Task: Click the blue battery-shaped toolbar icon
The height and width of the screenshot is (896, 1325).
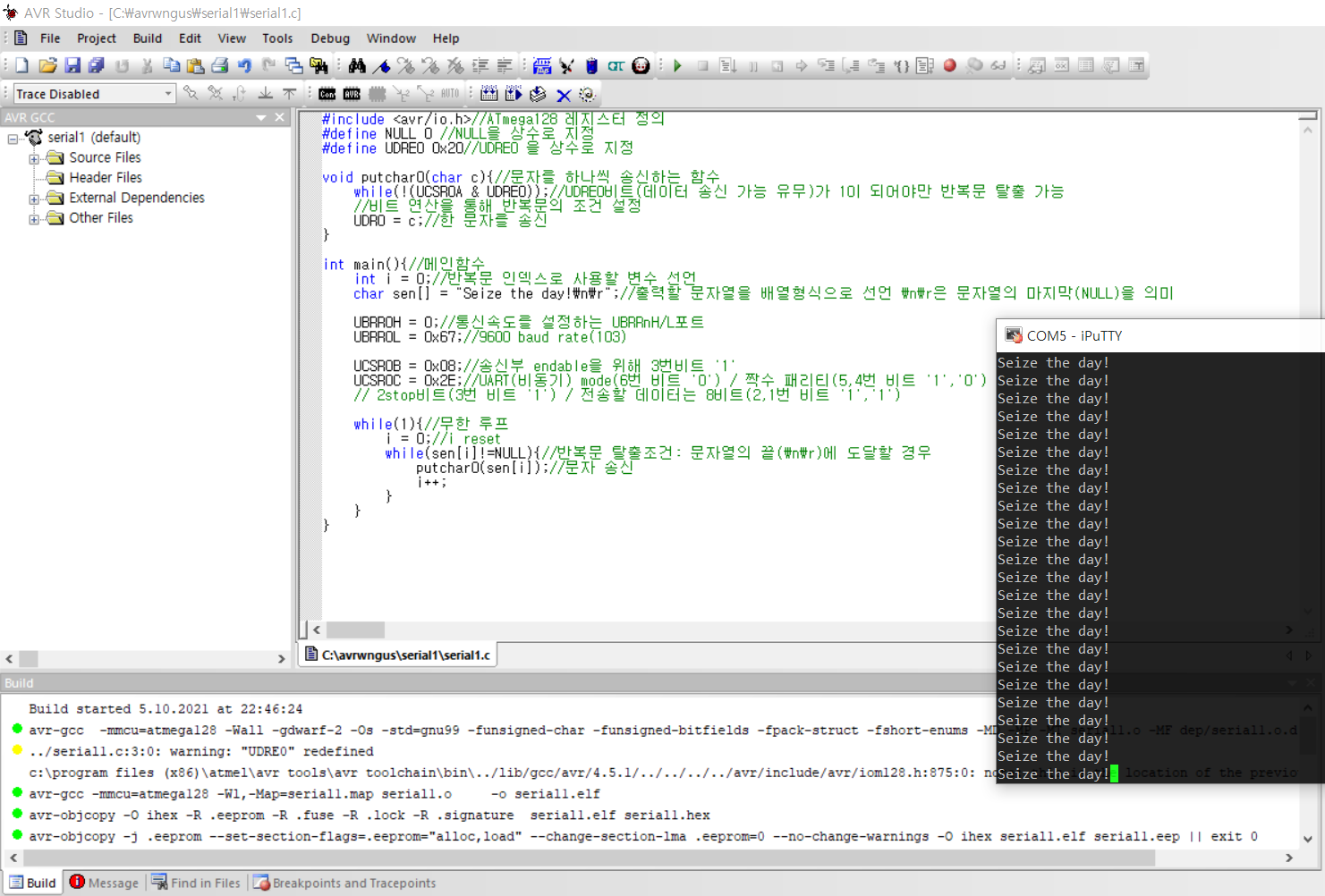Action: (x=591, y=65)
